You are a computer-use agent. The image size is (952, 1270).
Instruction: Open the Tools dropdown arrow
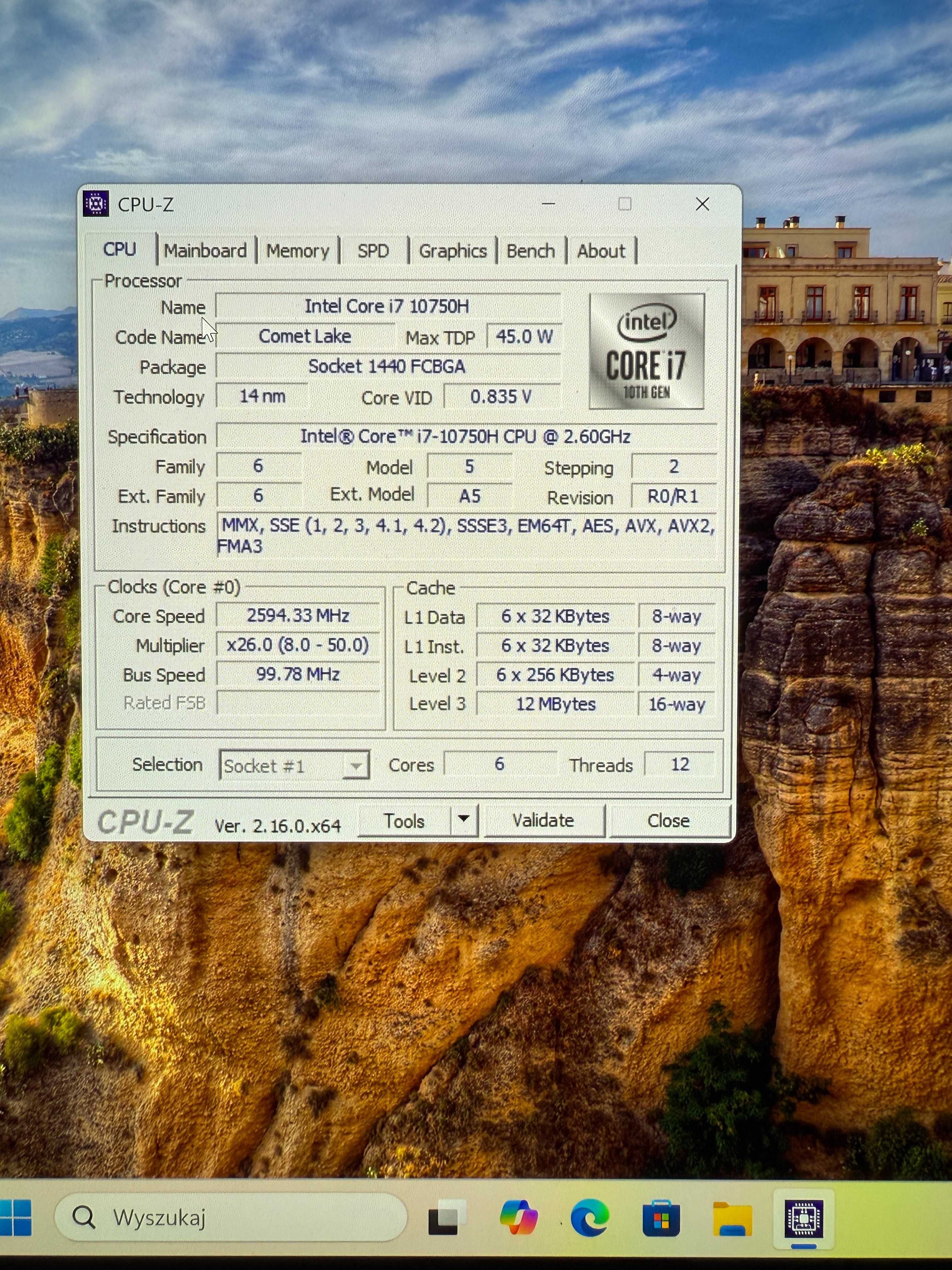tap(465, 819)
